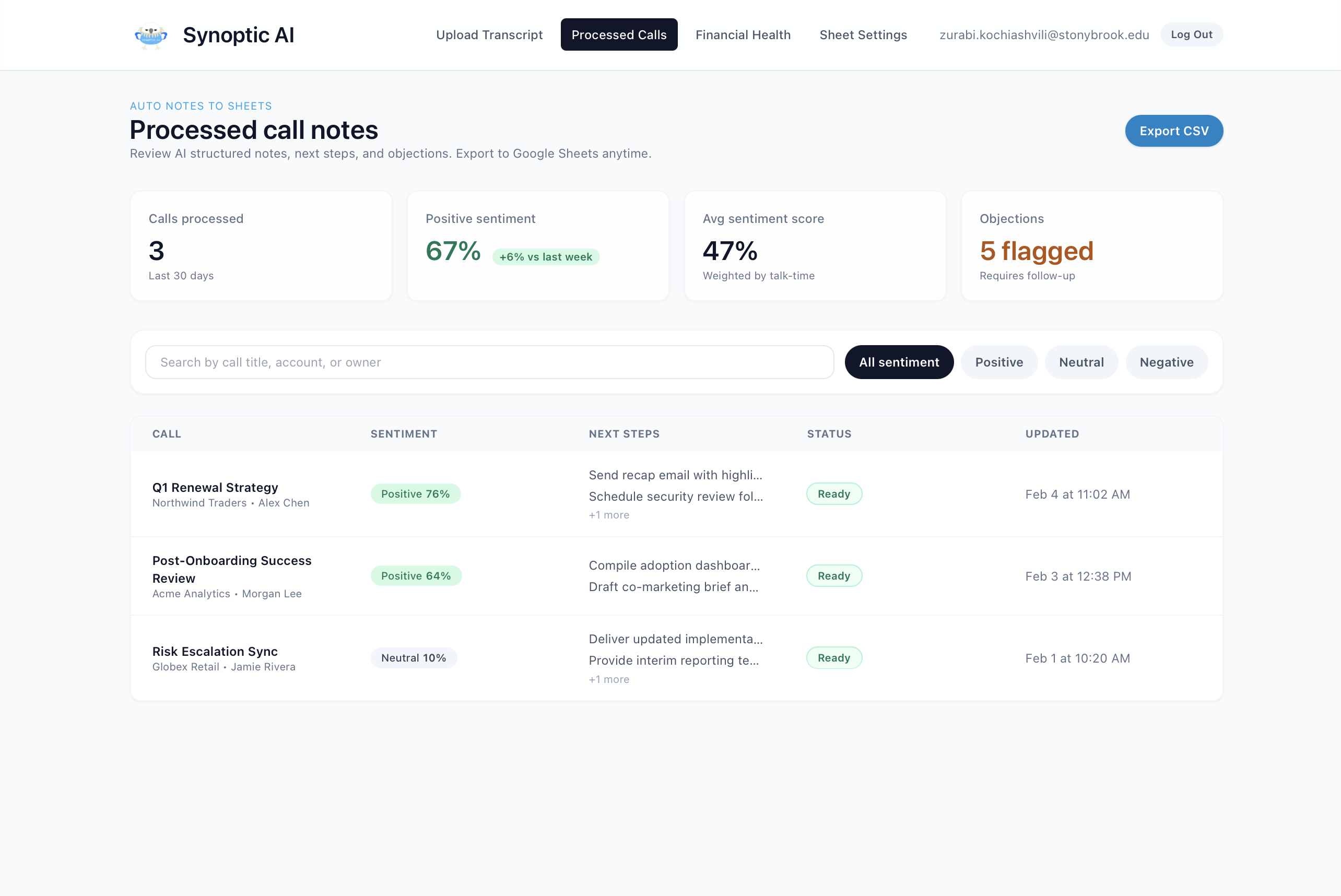
Task: Switch to Processed Calls tab
Action: coord(619,35)
